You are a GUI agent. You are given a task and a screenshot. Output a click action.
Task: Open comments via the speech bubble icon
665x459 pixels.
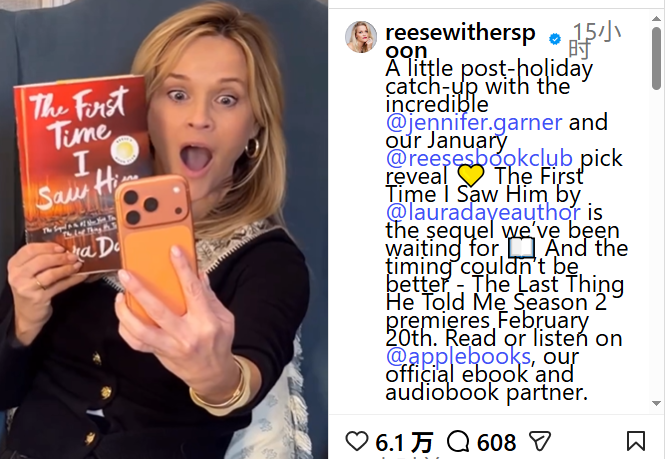coord(458,441)
